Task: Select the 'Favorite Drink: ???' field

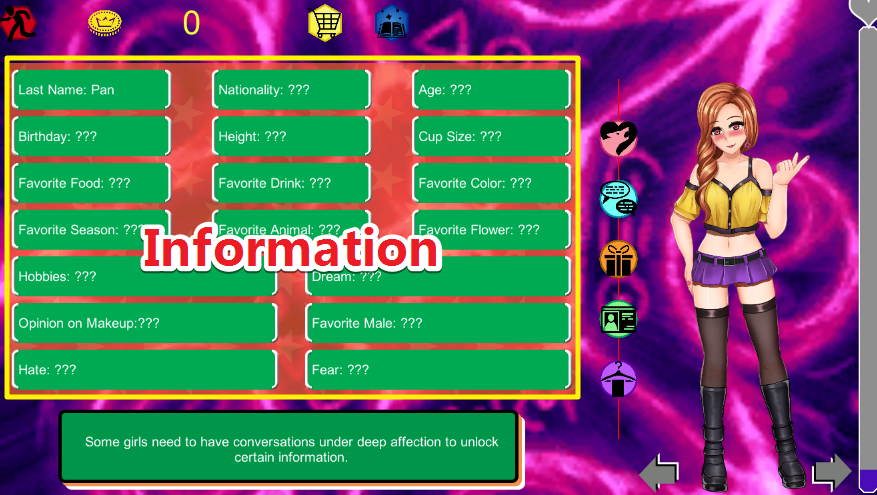Action: [x=291, y=183]
